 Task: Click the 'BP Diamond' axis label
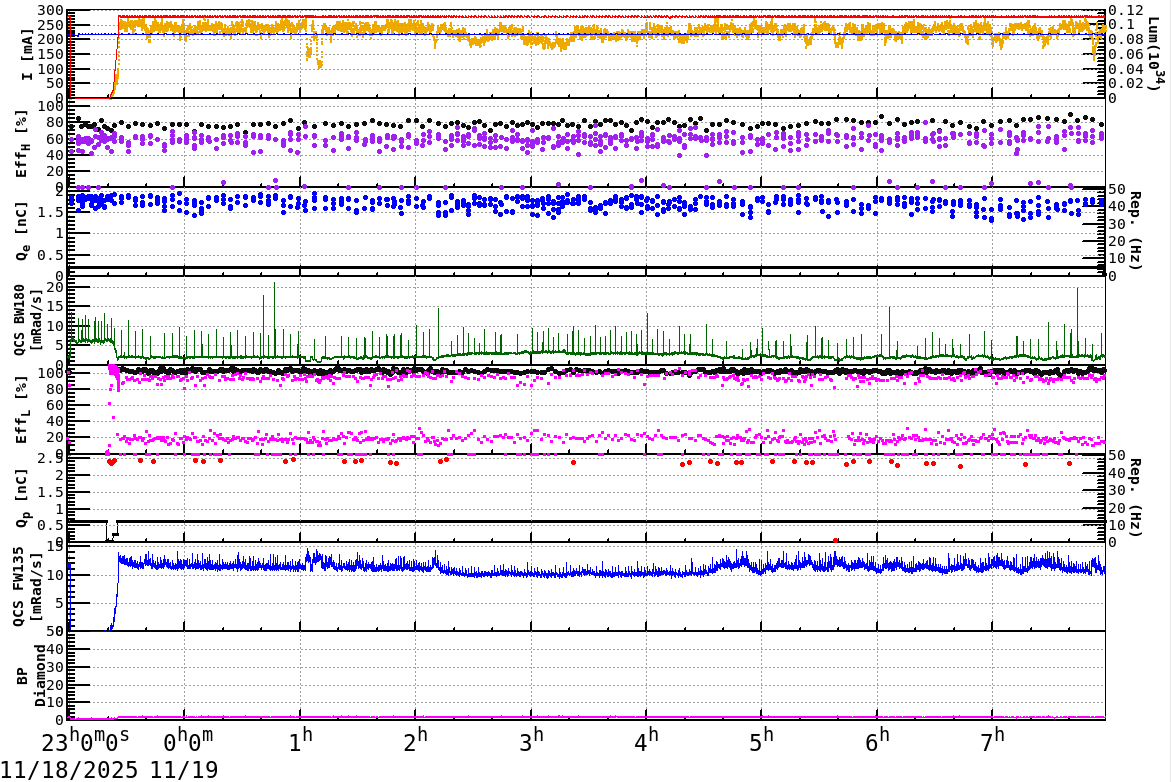pos(30,675)
